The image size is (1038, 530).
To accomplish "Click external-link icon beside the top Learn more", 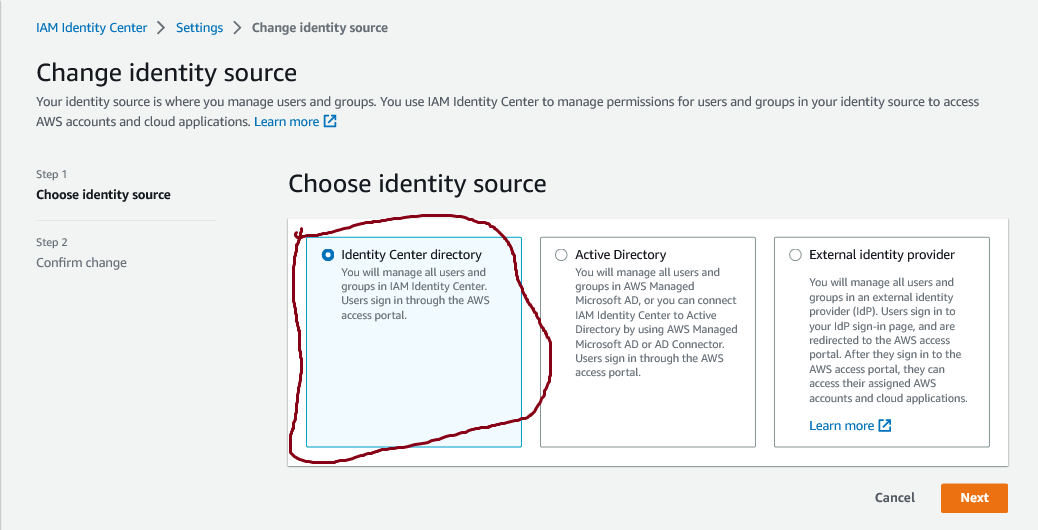I will 330,122.
